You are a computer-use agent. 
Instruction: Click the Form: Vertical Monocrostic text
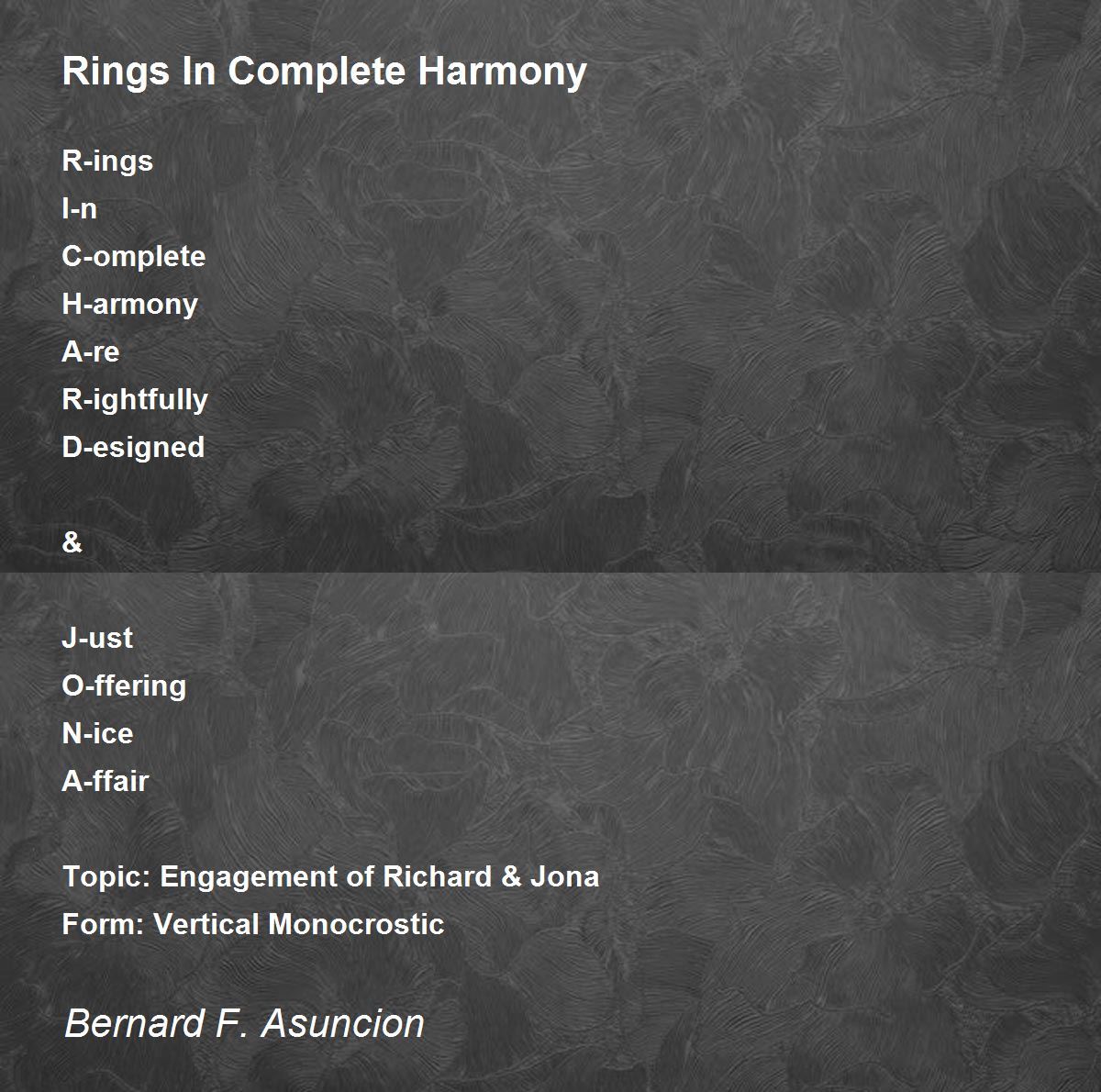tap(253, 924)
